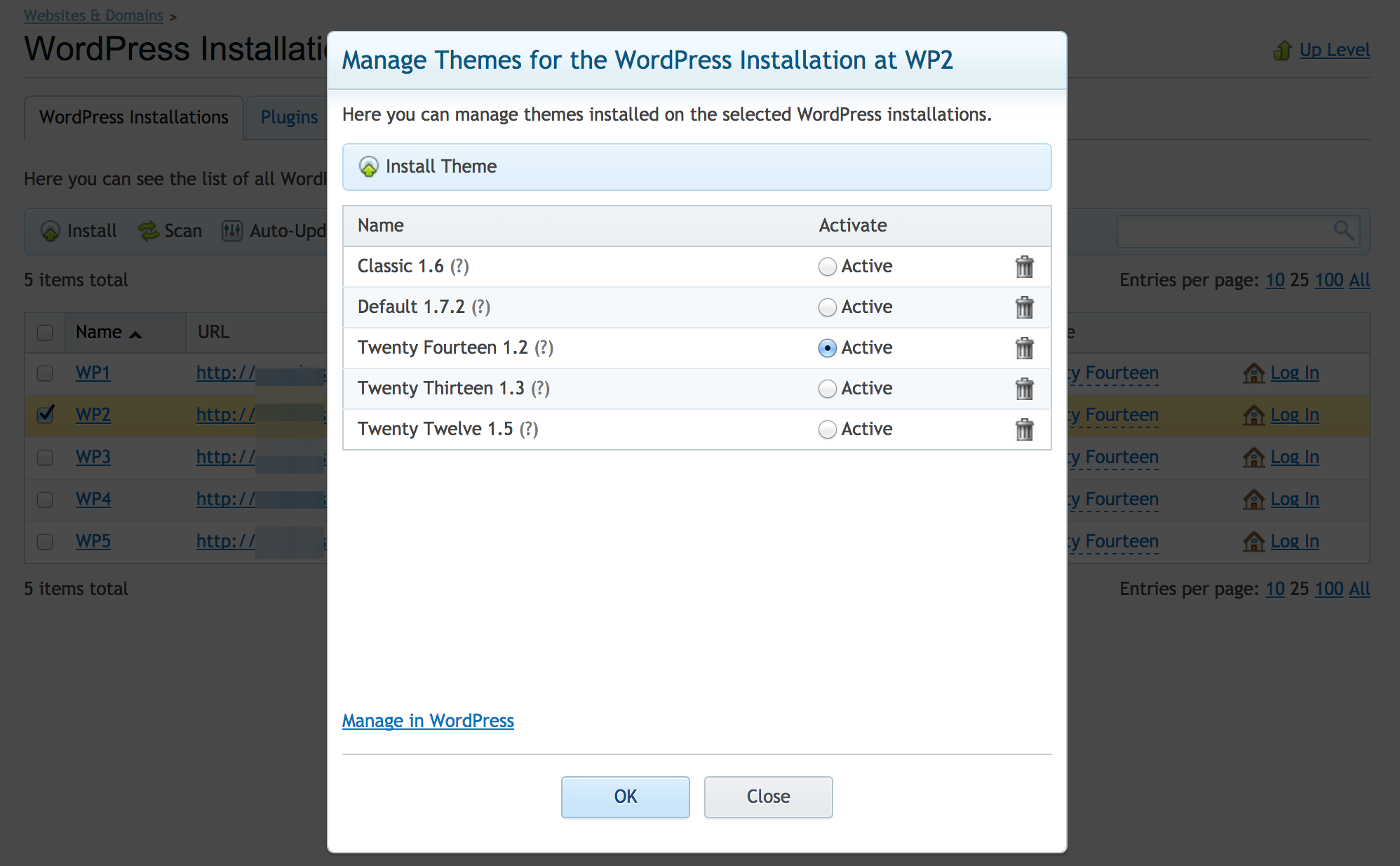1400x866 pixels.
Task: Check the WP5 row checkbox
Action: (x=45, y=542)
